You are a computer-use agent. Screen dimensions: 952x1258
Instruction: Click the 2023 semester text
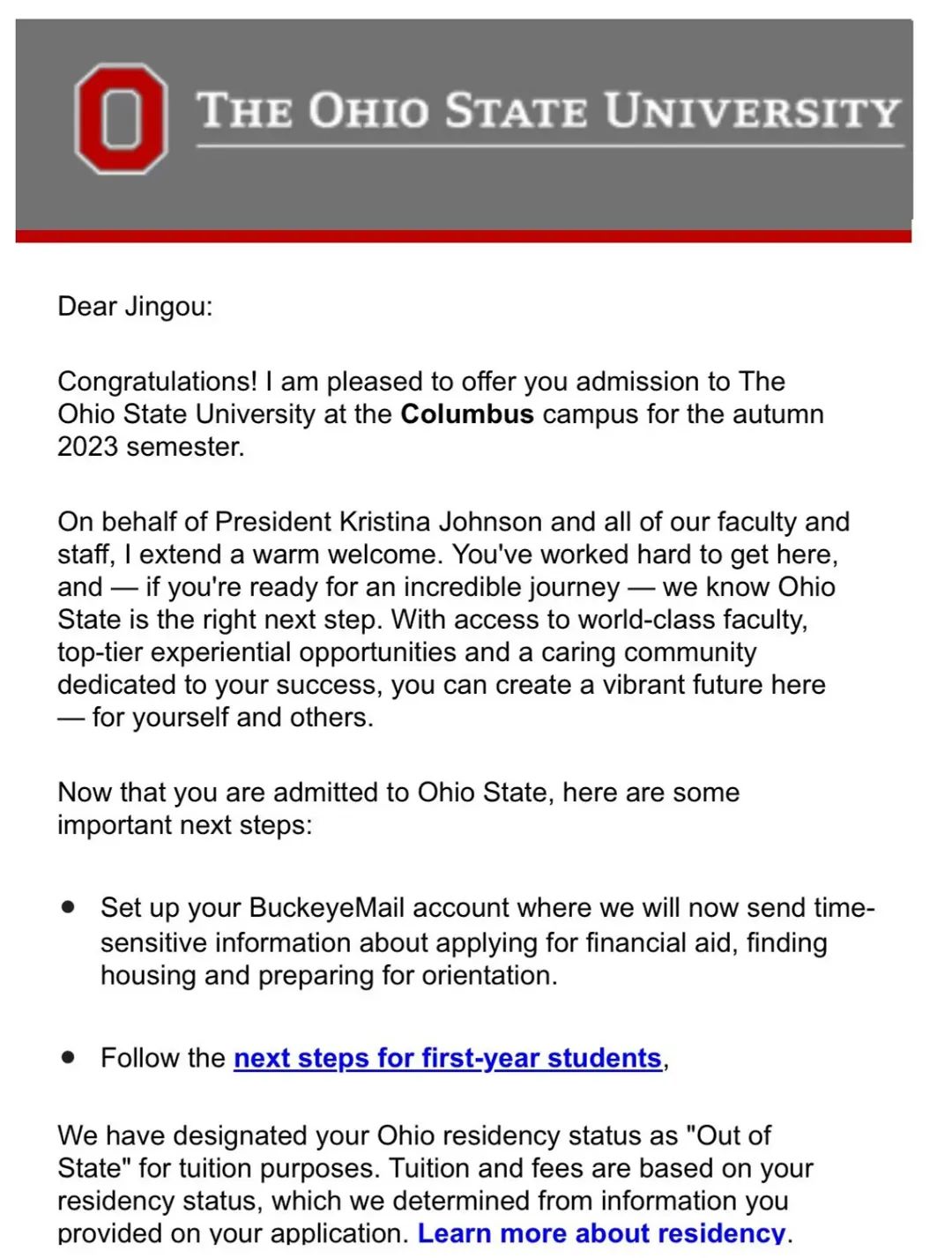click(x=151, y=446)
